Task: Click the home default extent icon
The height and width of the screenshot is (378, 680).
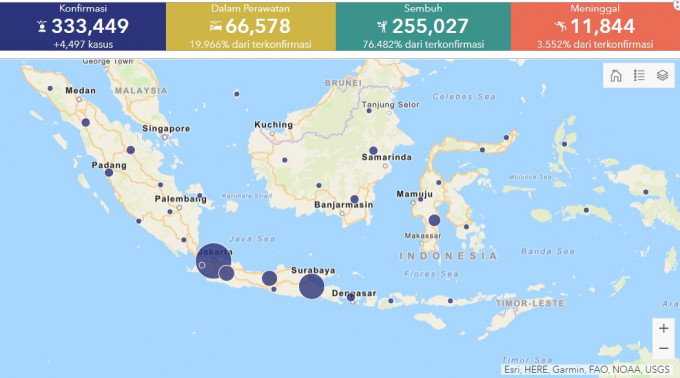Action: click(616, 75)
